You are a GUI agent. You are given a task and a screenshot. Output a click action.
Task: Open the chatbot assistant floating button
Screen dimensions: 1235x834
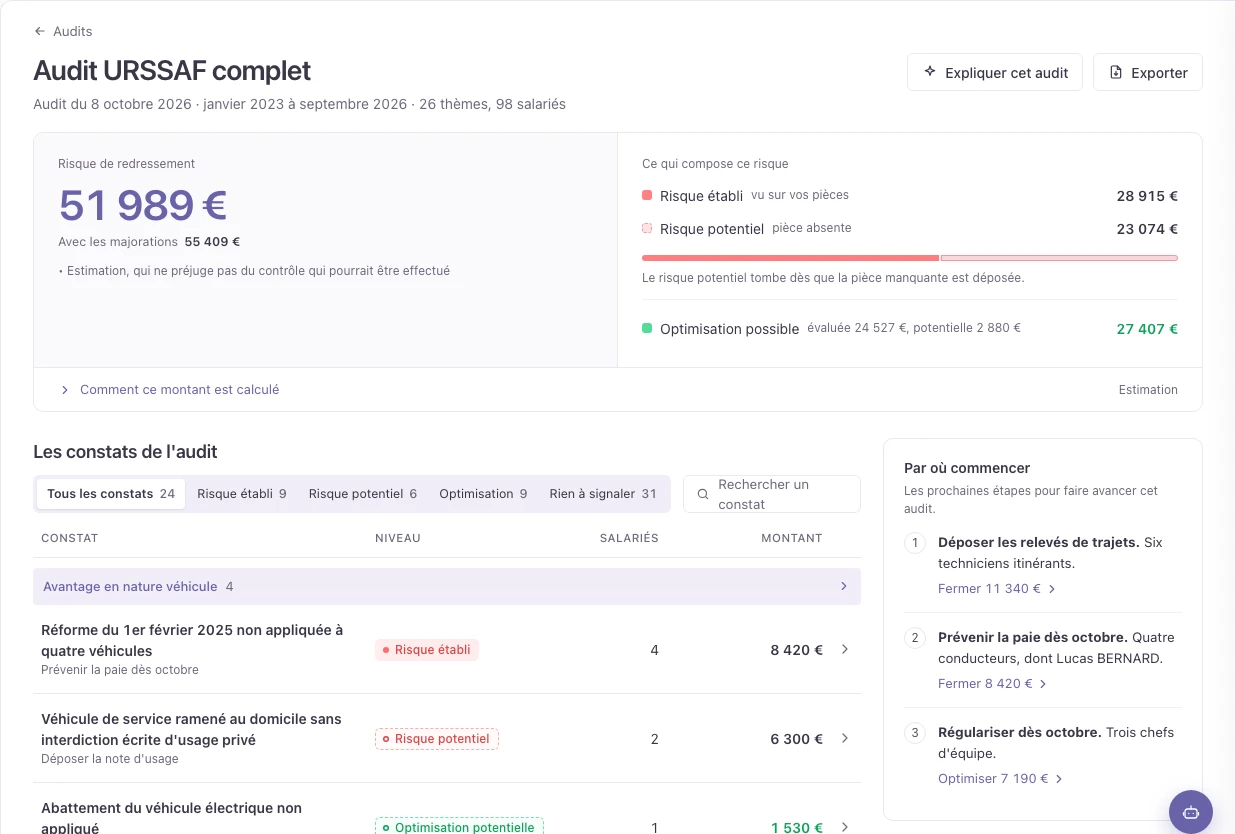click(1191, 812)
